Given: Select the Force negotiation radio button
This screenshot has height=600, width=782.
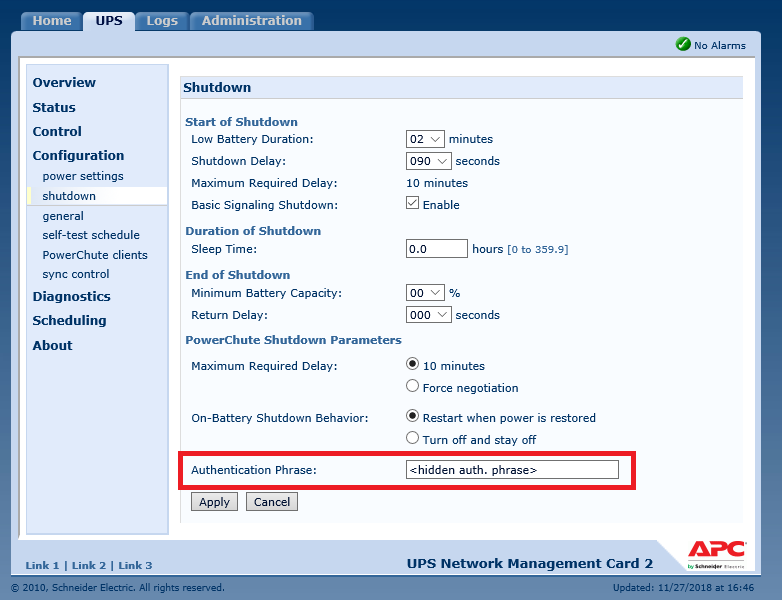Looking at the screenshot, I should click(x=412, y=386).
